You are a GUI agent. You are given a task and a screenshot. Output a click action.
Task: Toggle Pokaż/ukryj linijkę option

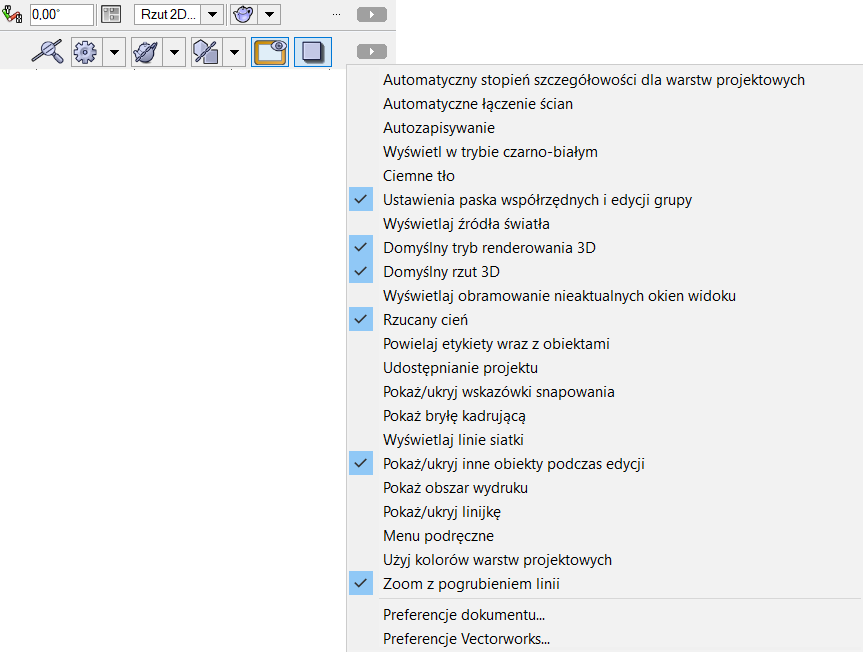click(x=603, y=512)
